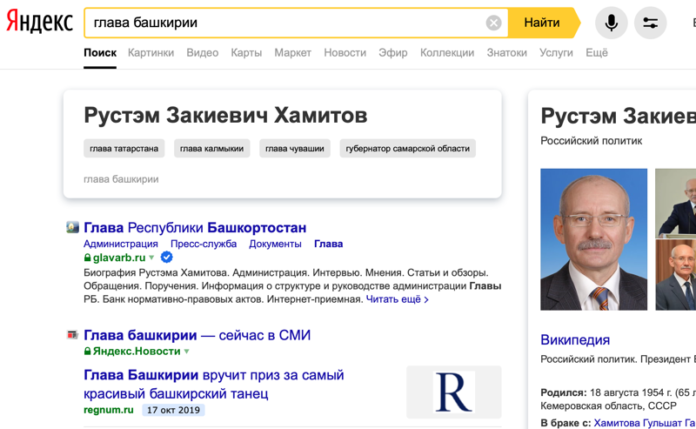Image resolution: width=696 pixels, height=429 pixels.
Task: Open the news headline about башкирский танец
Action: coord(214,384)
